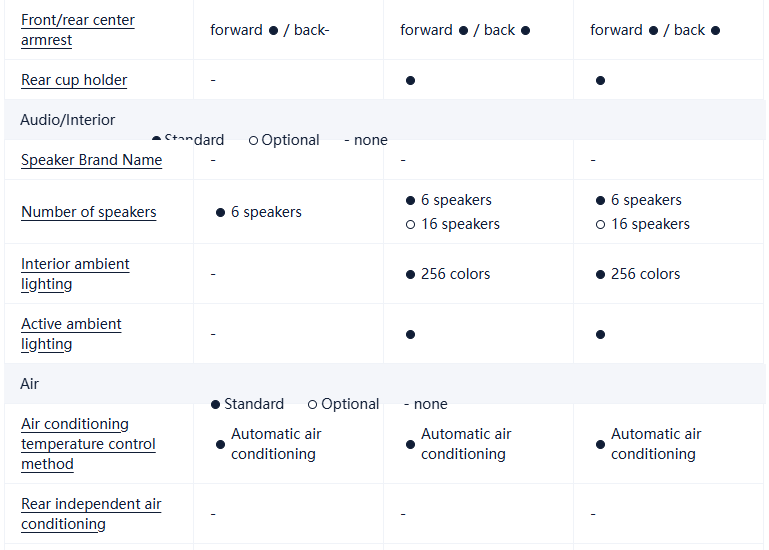Image resolution: width=769 pixels, height=550 pixels.
Task: Open the Number of speakers link
Action: click(x=88, y=212)
